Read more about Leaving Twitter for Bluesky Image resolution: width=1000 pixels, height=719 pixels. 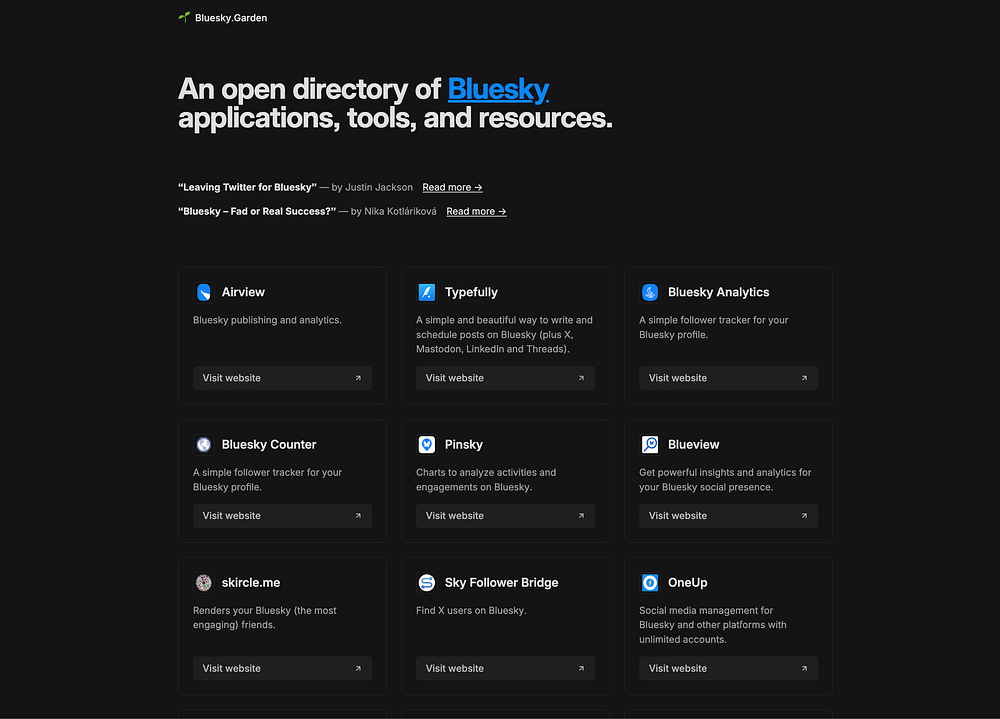(452, 188)
